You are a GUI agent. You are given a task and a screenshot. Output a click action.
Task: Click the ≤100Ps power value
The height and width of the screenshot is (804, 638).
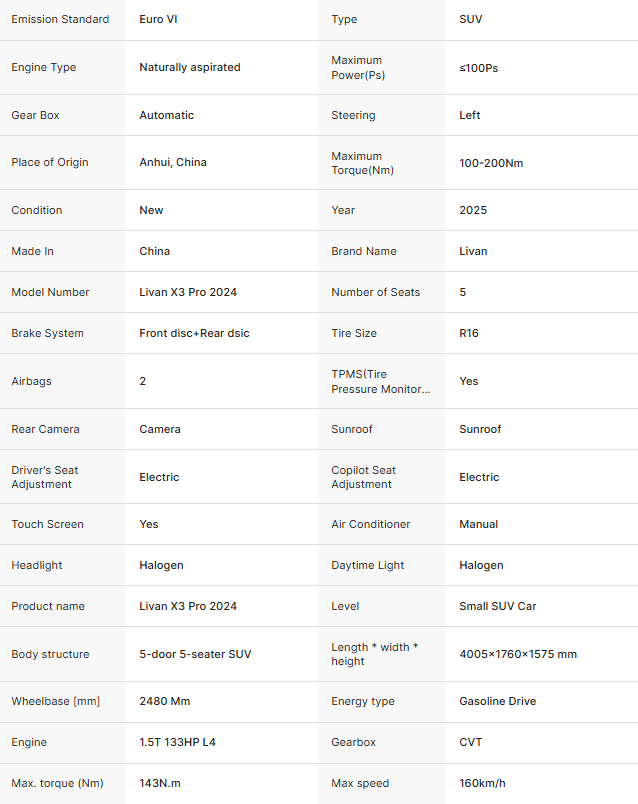(479, 67)
